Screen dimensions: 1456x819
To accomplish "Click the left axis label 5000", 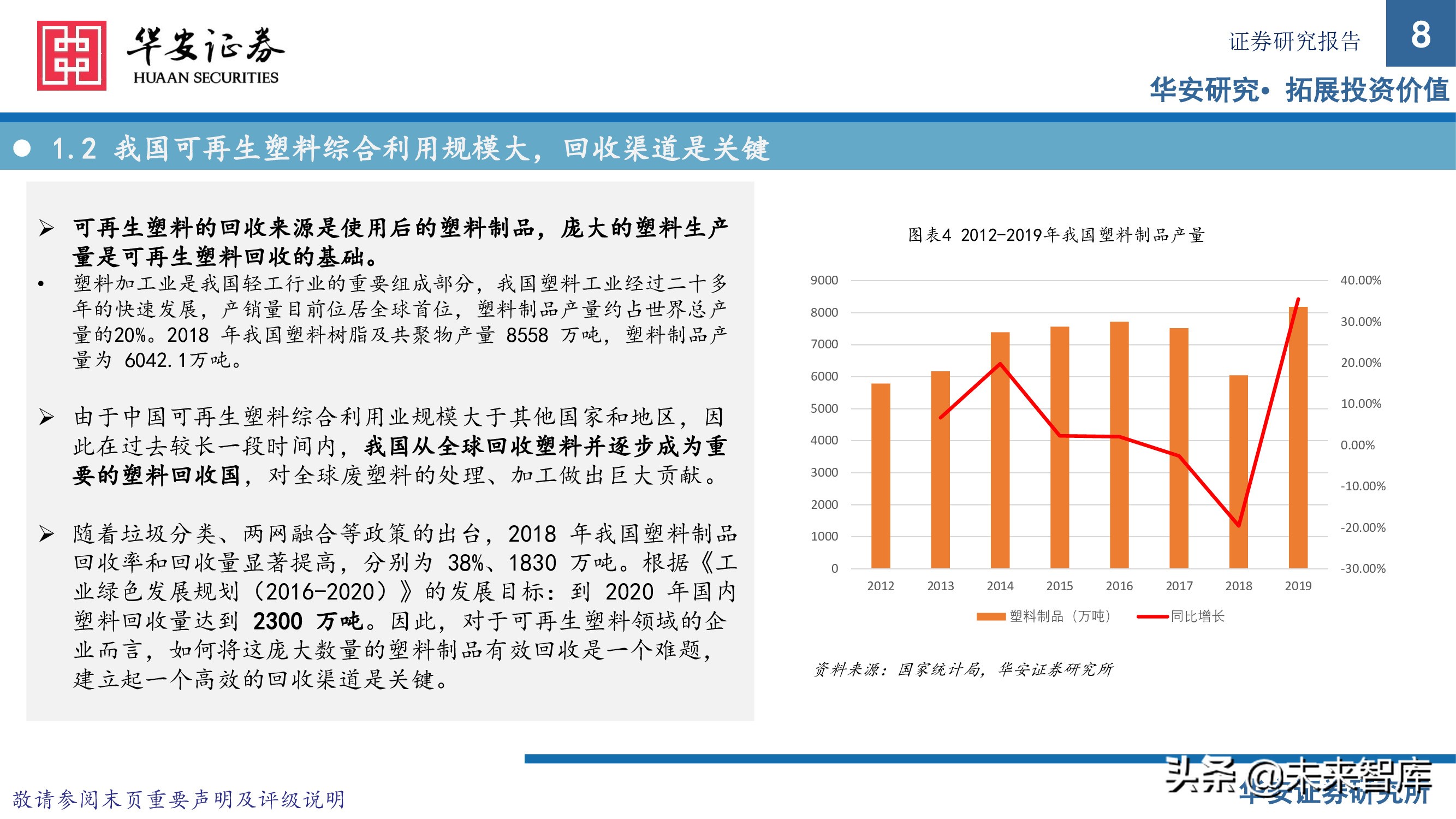I will (825, 408).
